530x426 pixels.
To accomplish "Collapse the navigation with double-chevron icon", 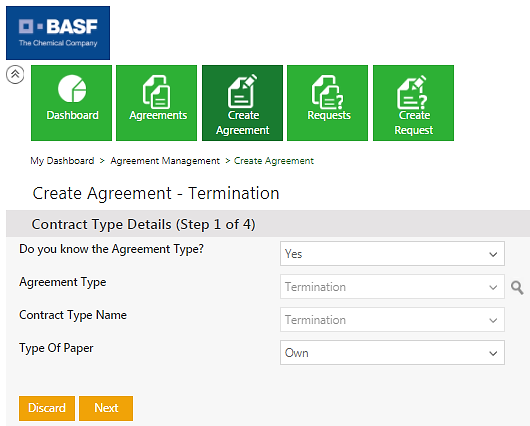I will click(x=15, y=74).
